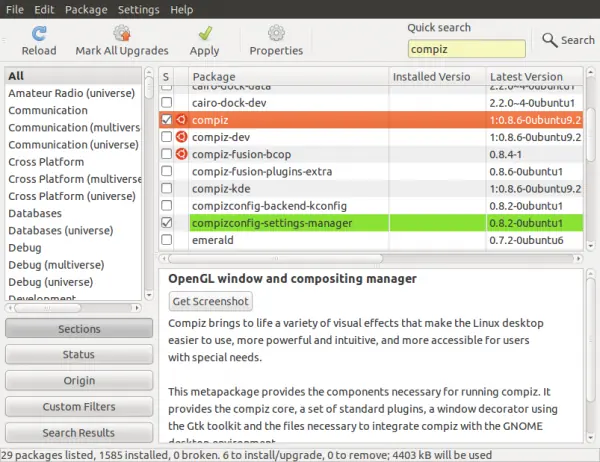Switch to the Origin view button
The image size is (600, 462).
(x=79, y=380)
